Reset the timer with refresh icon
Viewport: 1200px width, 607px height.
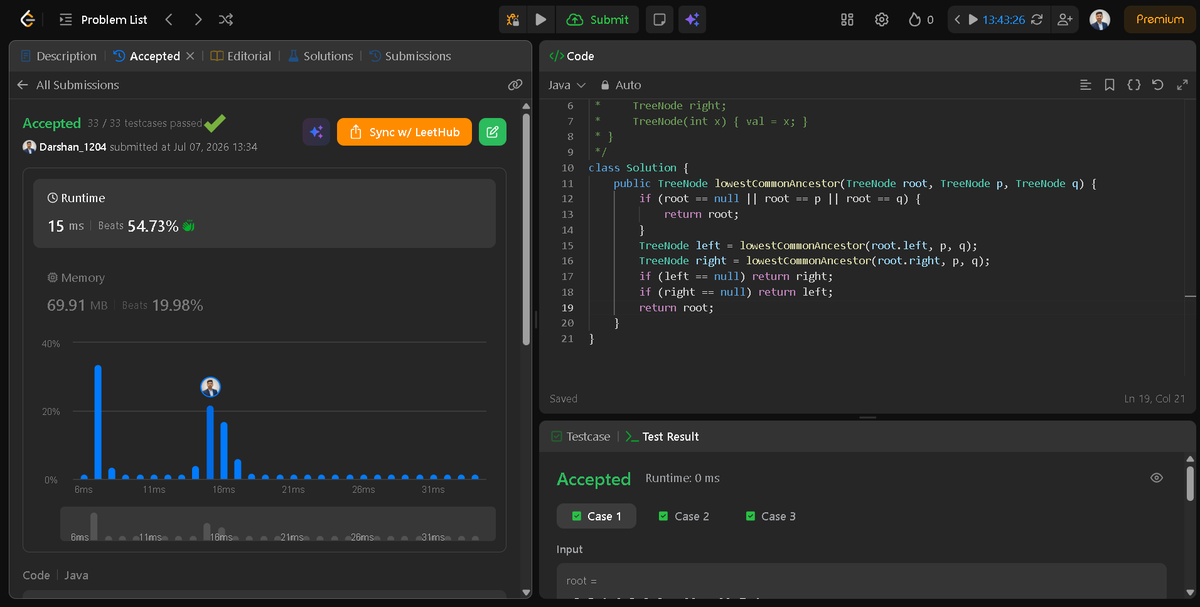(x=1037, y=19)
